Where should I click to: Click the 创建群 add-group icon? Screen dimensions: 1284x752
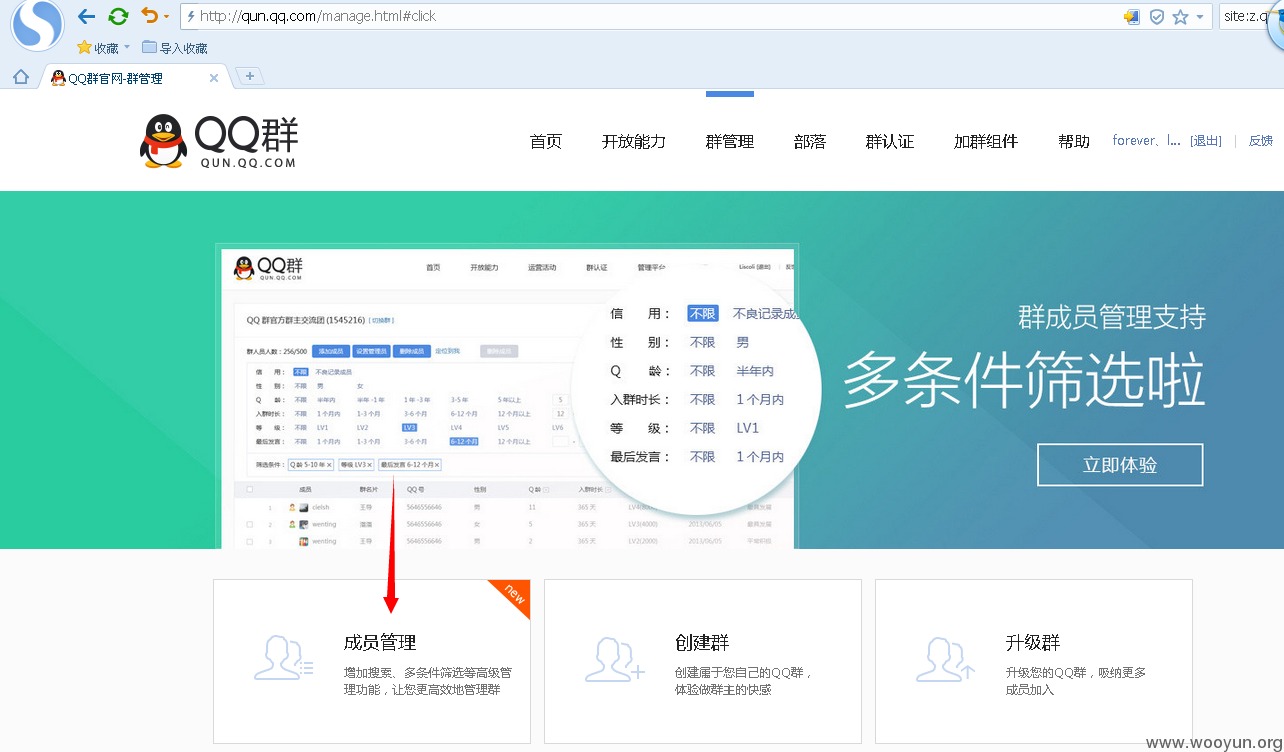[615, 658]
